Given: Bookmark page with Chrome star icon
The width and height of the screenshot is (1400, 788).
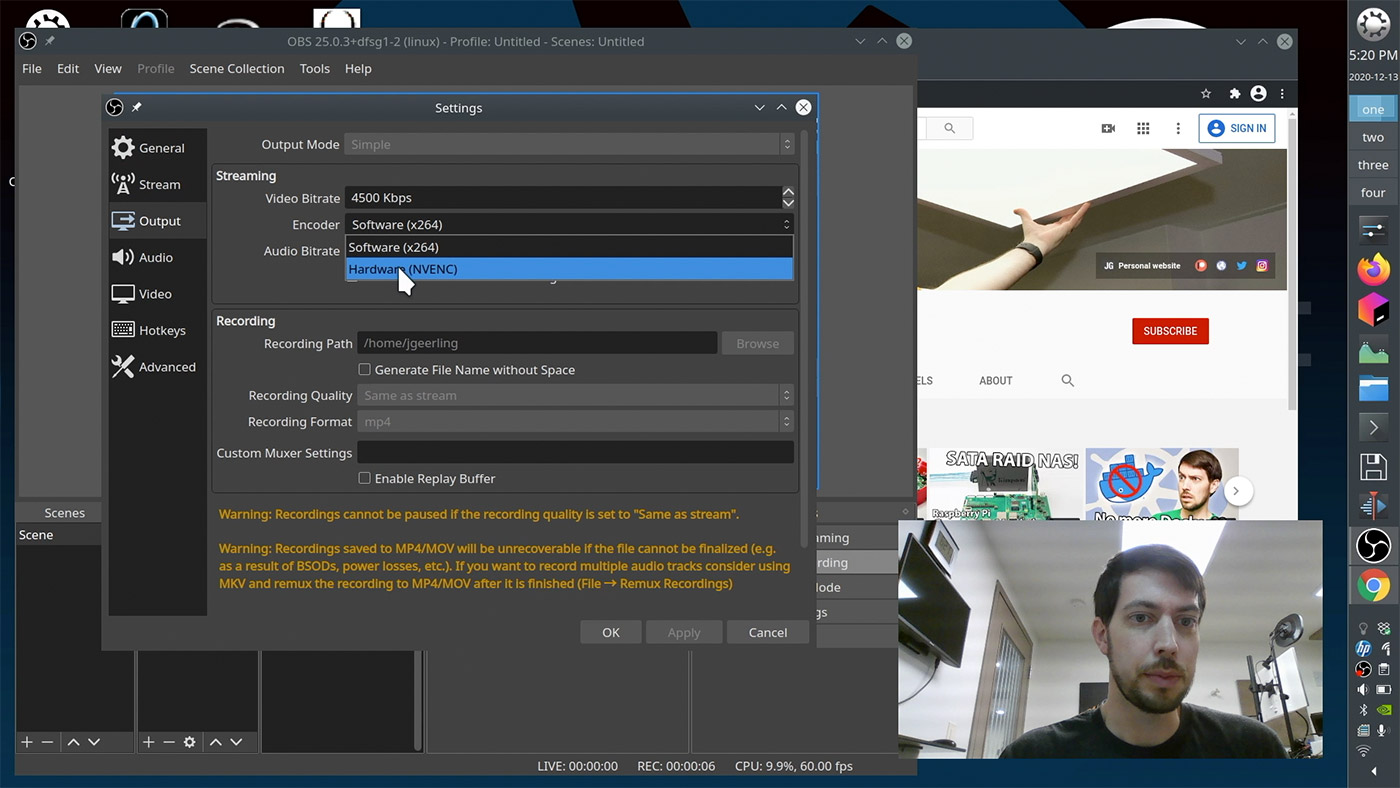Looking at the screenshot, I should pyautogui.click(x=1206, y=93).
